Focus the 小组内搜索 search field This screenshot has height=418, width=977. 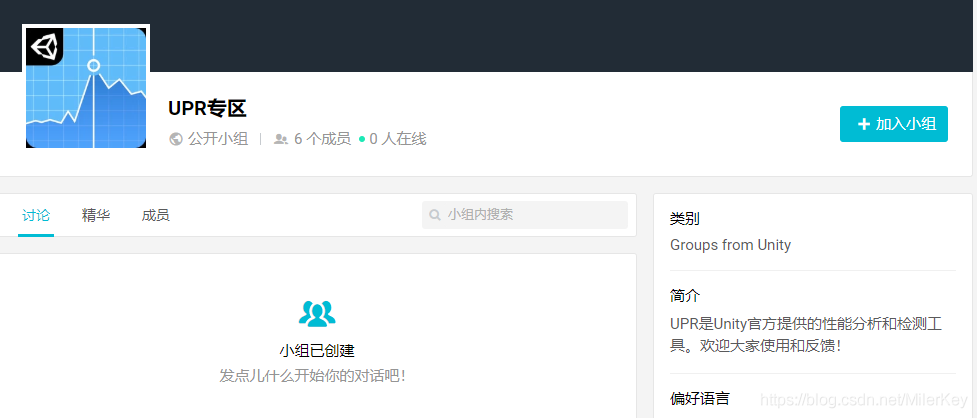click(525, 215)
